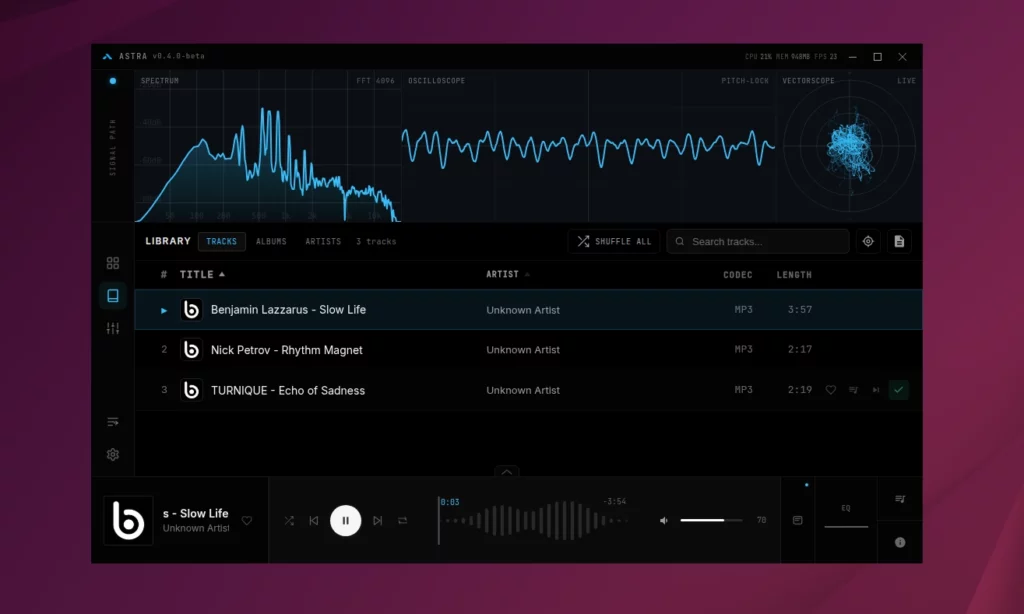This screenshot has width=1024, height=614.
Task: Add TURNIQUE track to the queue
Action: pos(853,390)
